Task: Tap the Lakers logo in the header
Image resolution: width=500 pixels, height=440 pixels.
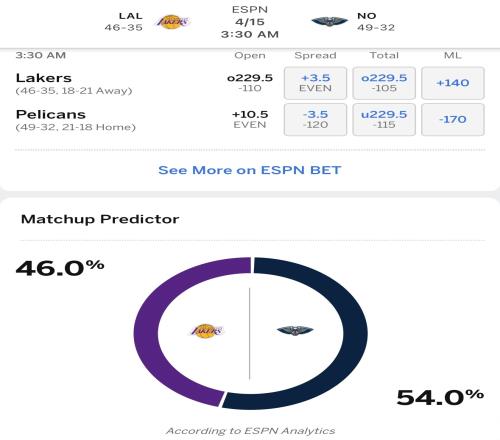Action: tap(172, 22)
